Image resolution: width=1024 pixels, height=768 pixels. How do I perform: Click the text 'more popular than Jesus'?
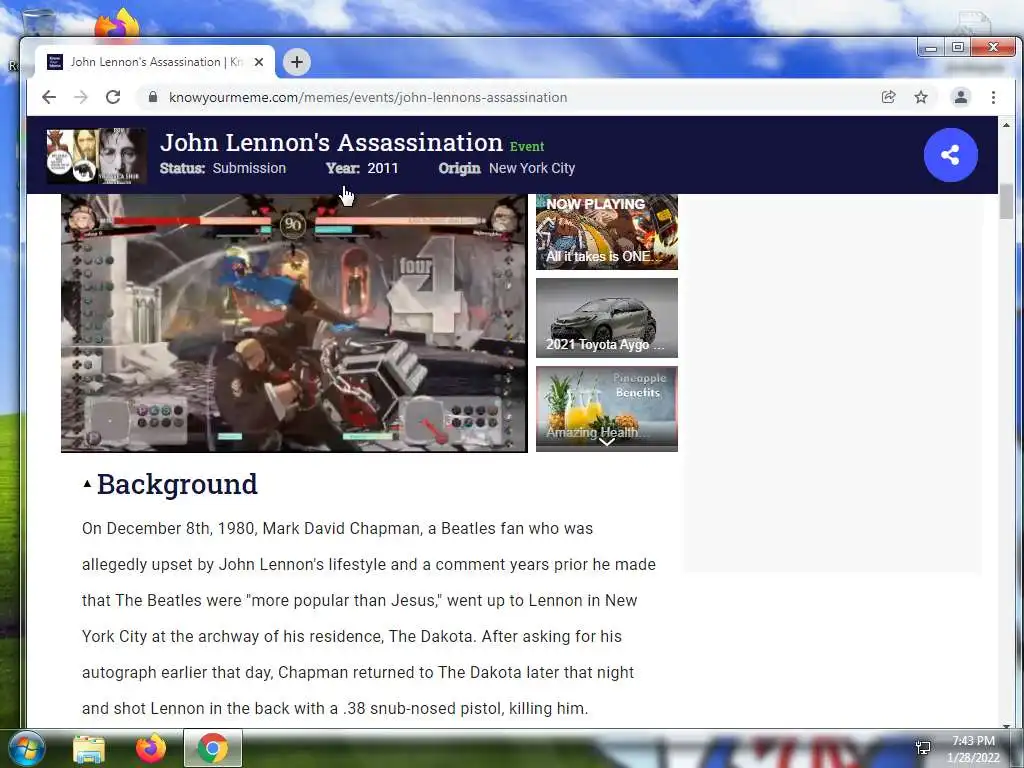(344, 600)
